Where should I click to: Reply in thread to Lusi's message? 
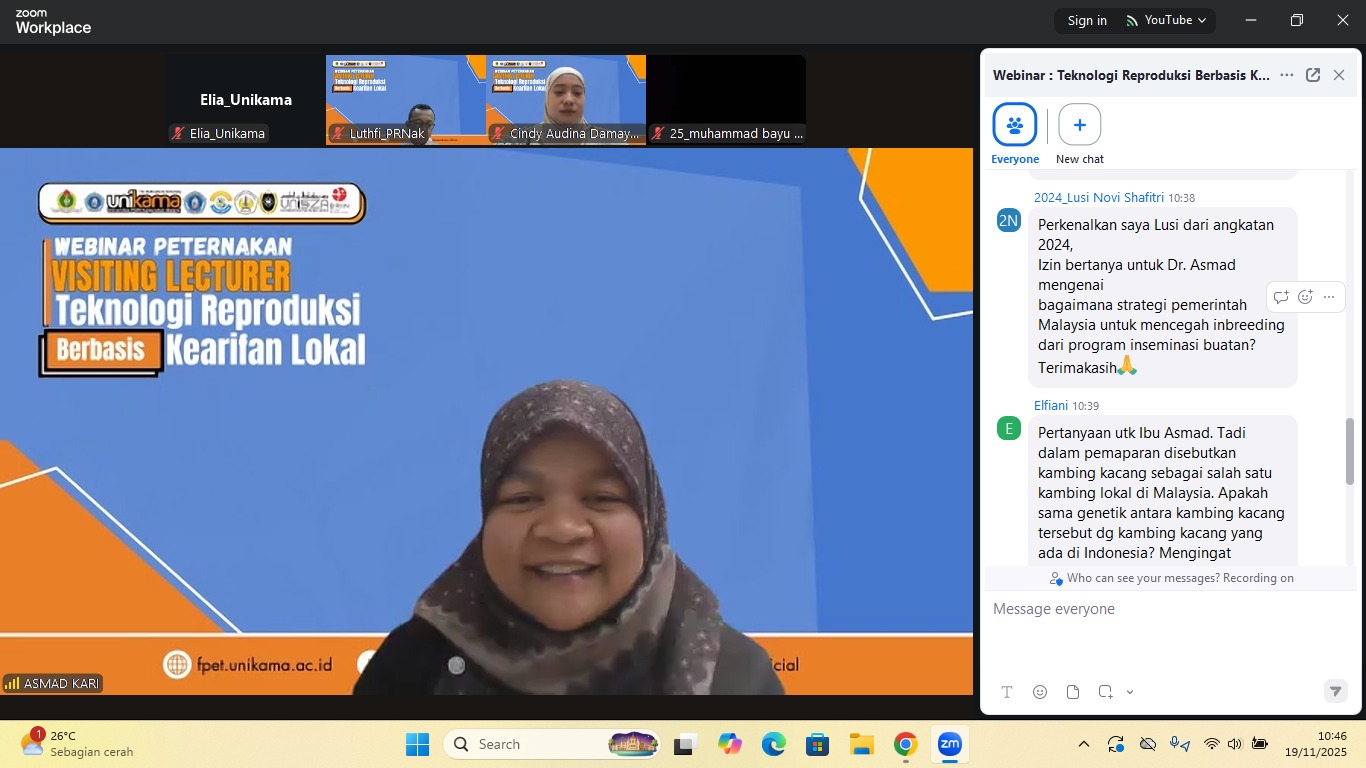1281,297
